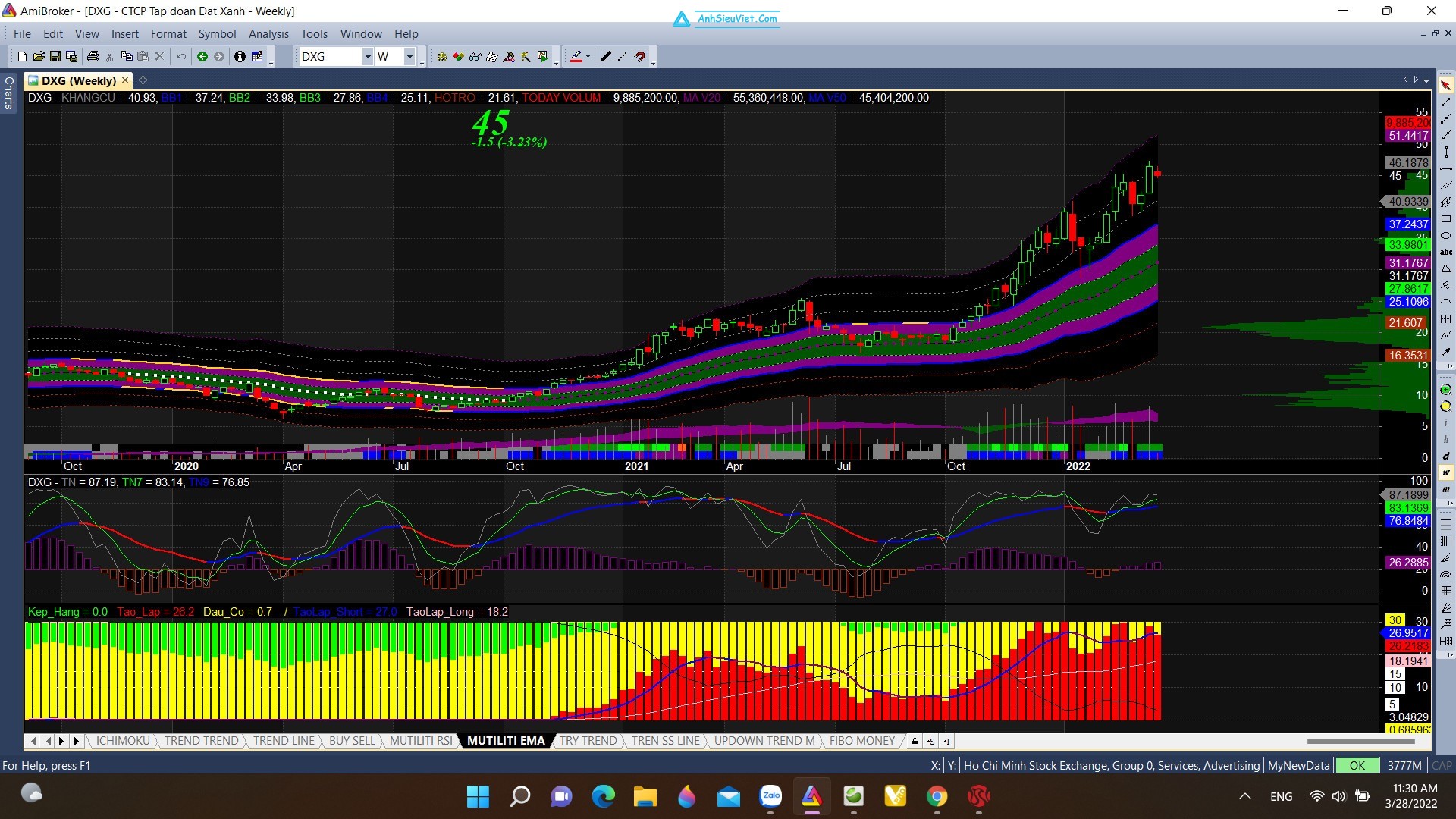Screen dimensions: 1456x819
Task: Open the Analysis menu
Action: coord(268,33)
